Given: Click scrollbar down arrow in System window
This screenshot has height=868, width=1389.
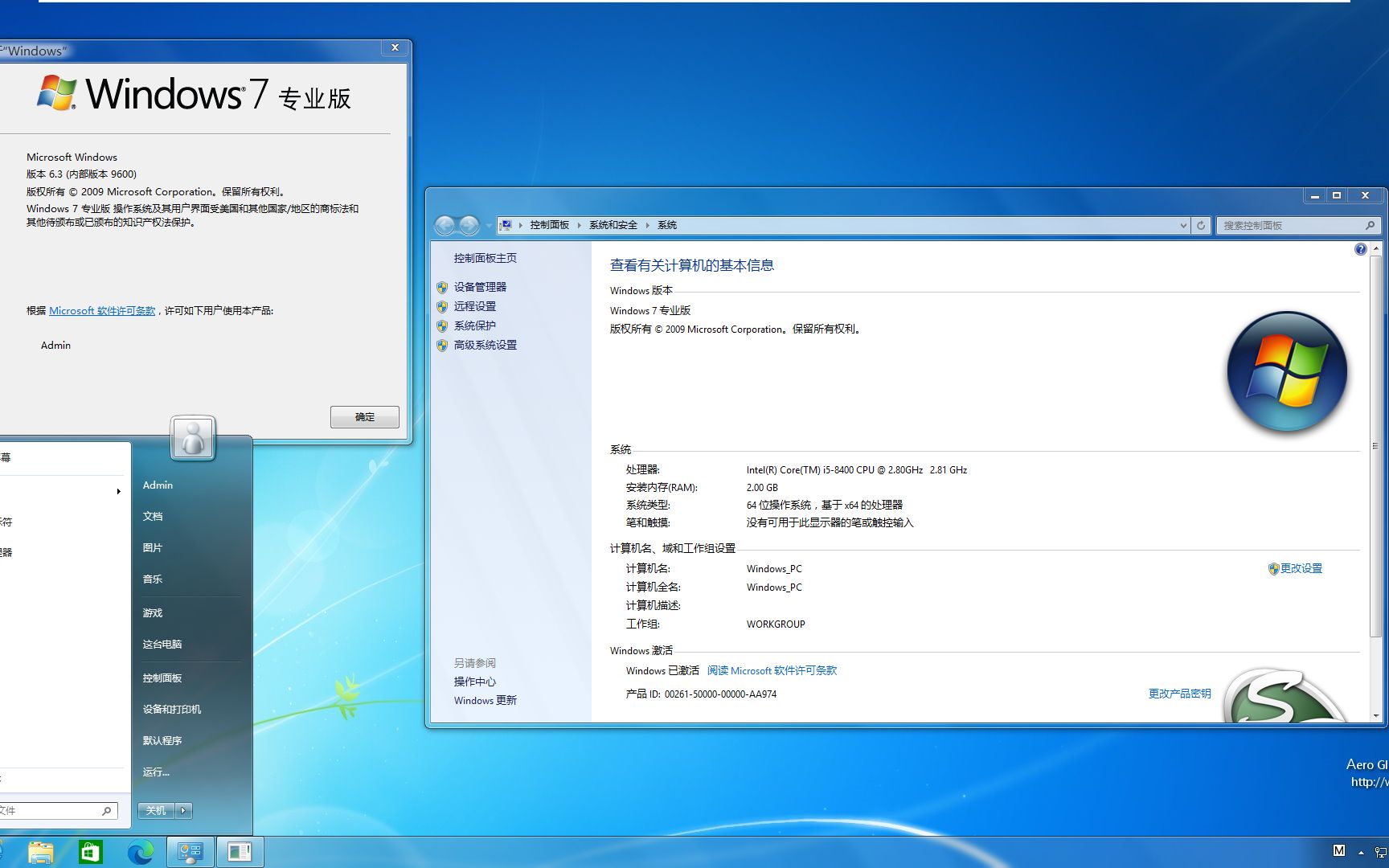Looking at the screenshot, I should click(1375, 714).
